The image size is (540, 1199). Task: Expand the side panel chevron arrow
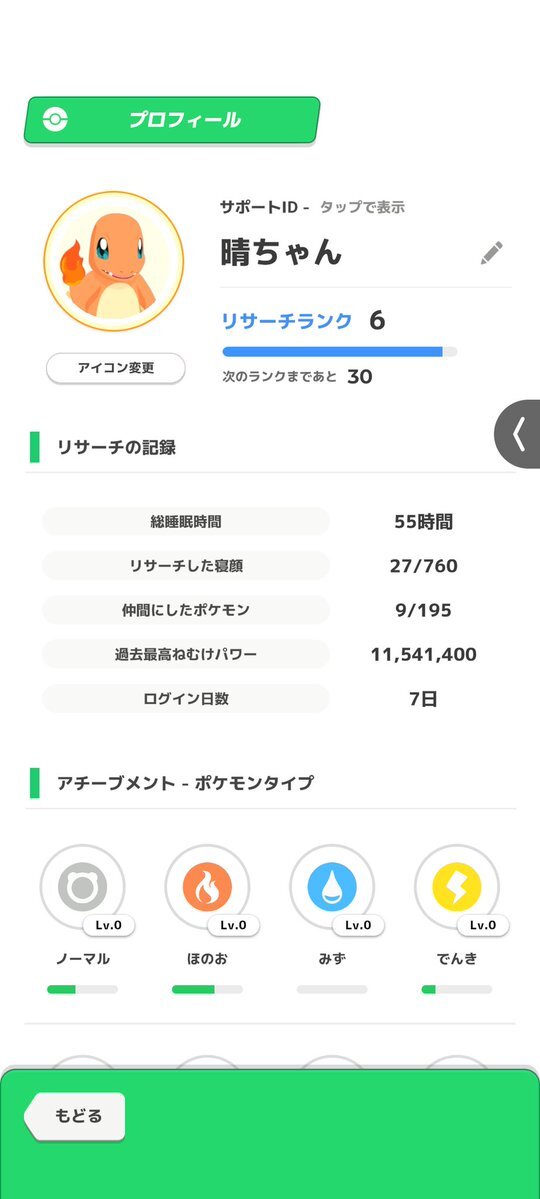click(518, 434)
